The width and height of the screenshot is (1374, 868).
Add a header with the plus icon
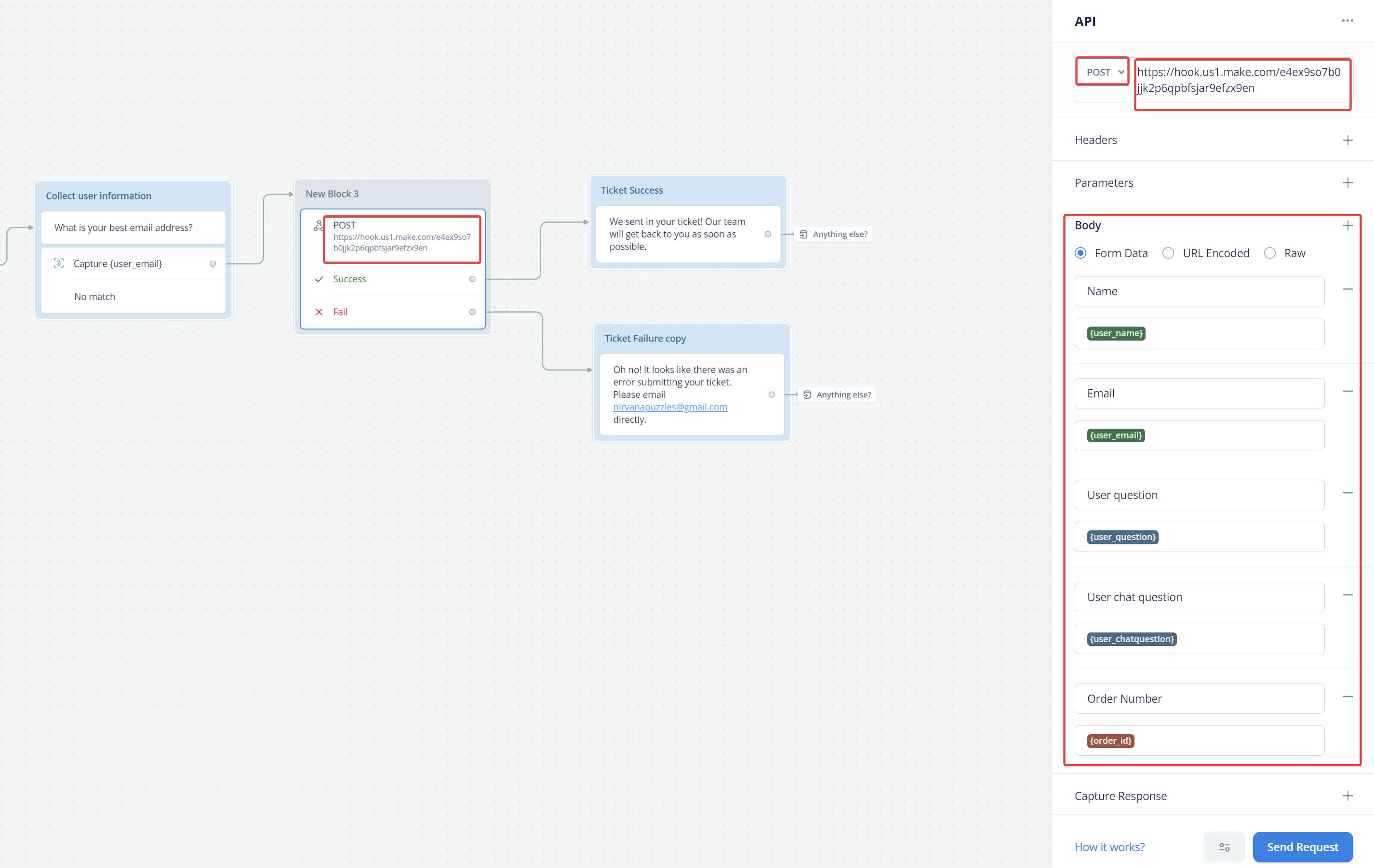(x=1348, y=140)
